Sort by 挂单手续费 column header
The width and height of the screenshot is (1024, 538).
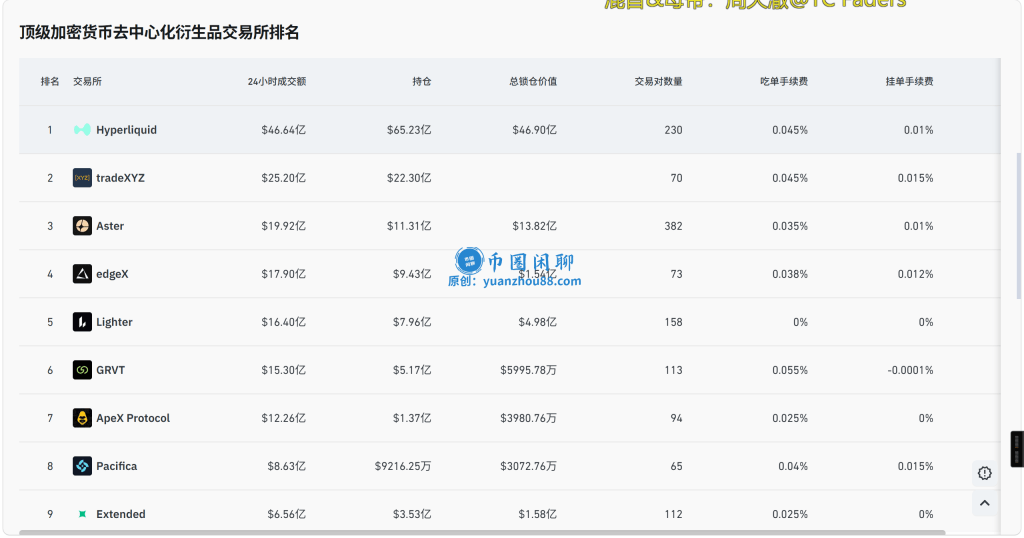tap(909, 82)
